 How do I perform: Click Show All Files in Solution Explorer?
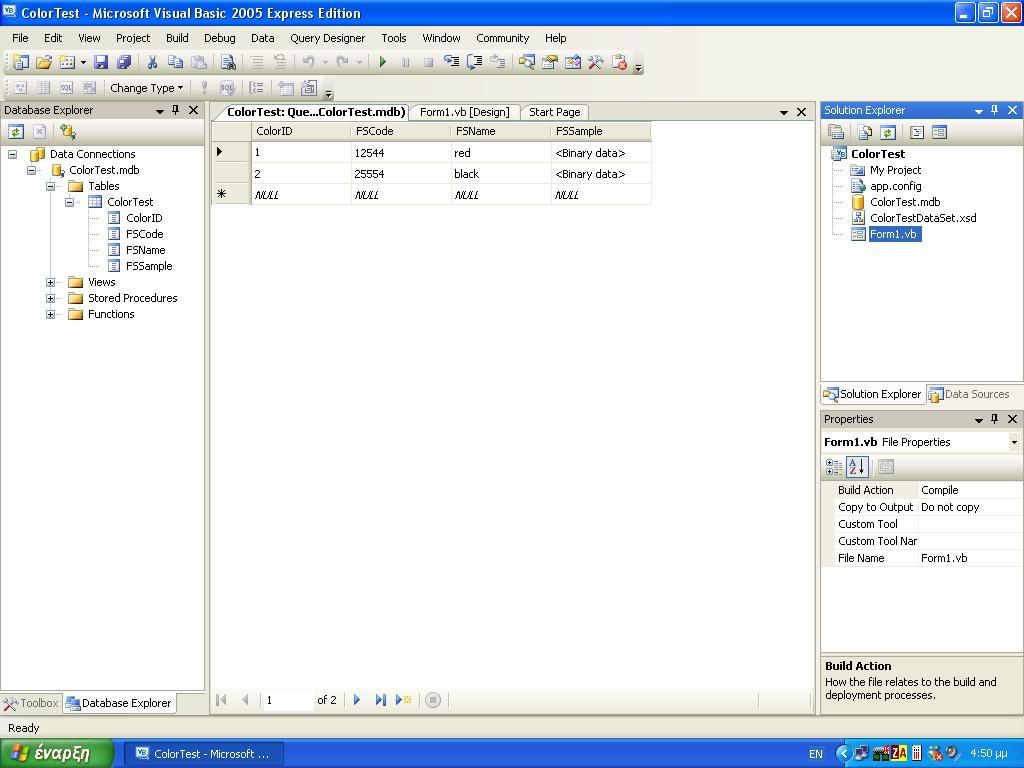pos(864,133)
